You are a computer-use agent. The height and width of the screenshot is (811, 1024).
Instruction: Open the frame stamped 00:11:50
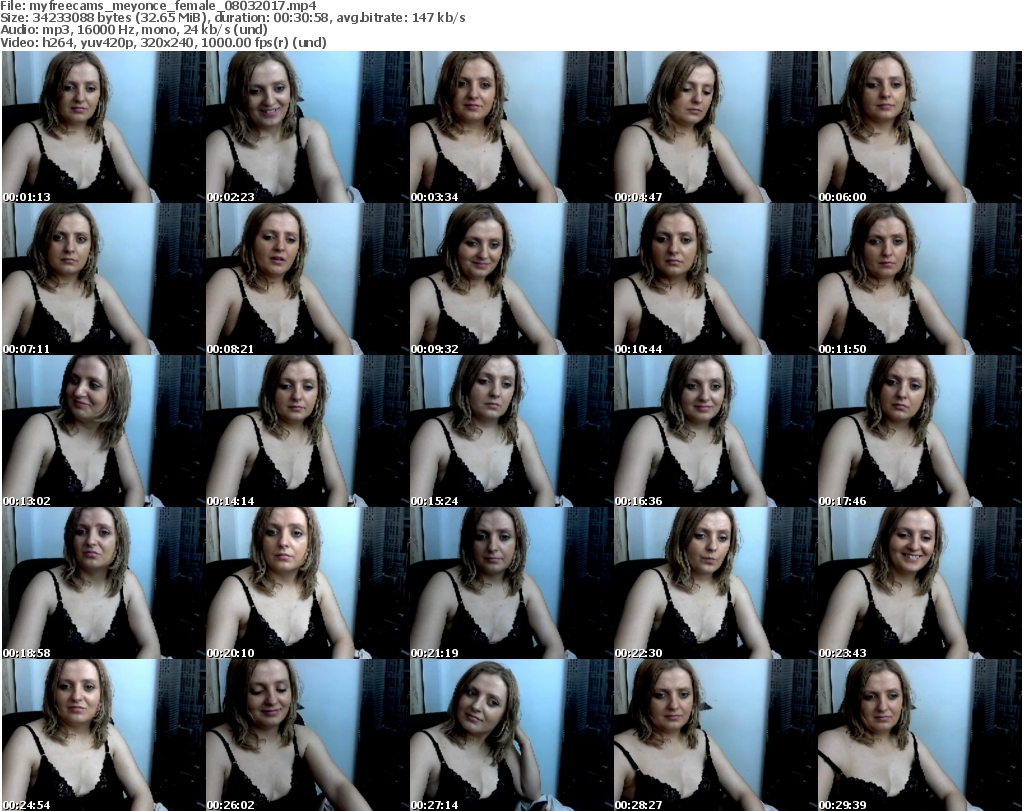(x=920, y=279)
